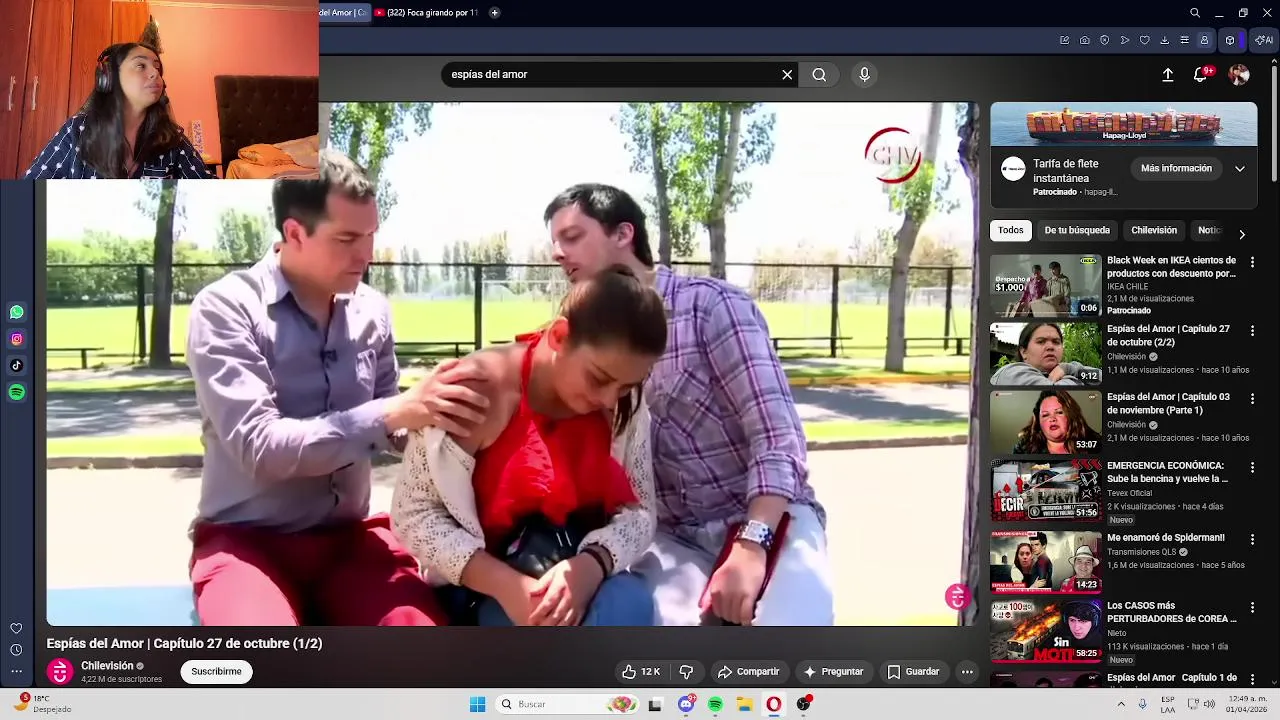The image size is (1280, 720).
Task: Click the red Chilevisión badge on the video
Action: (957, 597)
